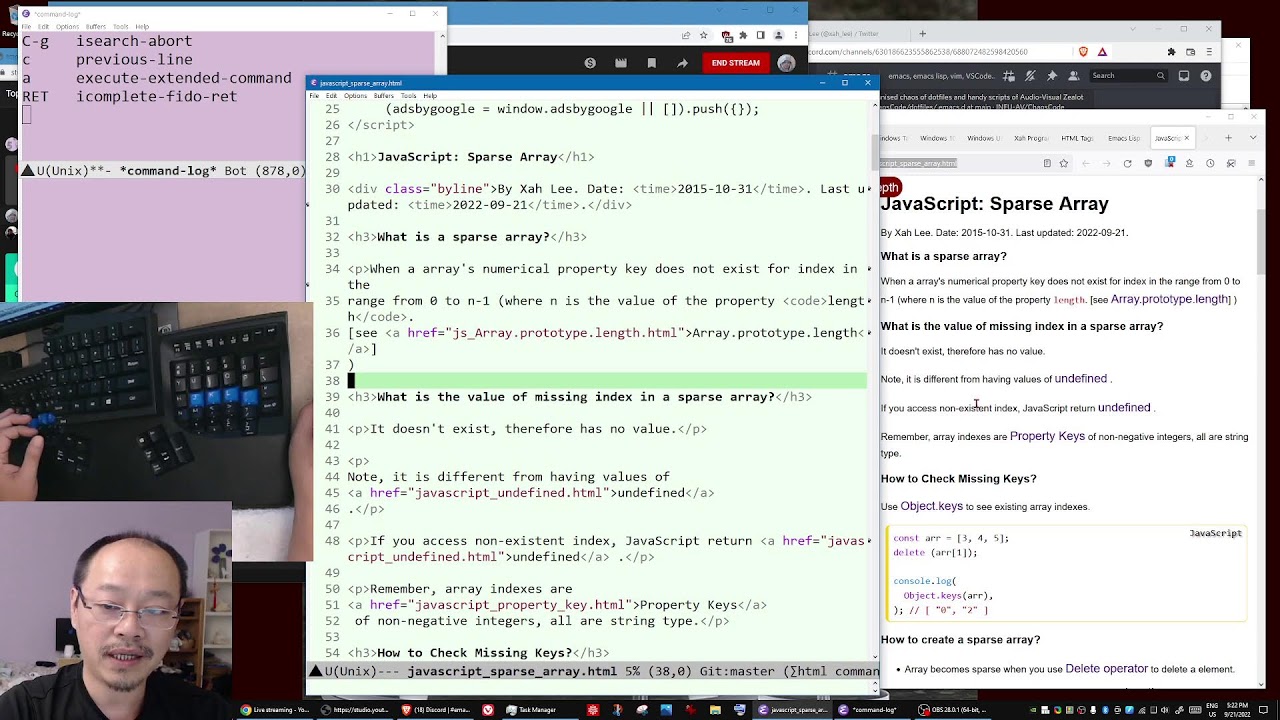The height and width of the screenshot is (720, 1280).
Task: Click the Brave shield icon in the address bar
Action: pos(1083,51)
